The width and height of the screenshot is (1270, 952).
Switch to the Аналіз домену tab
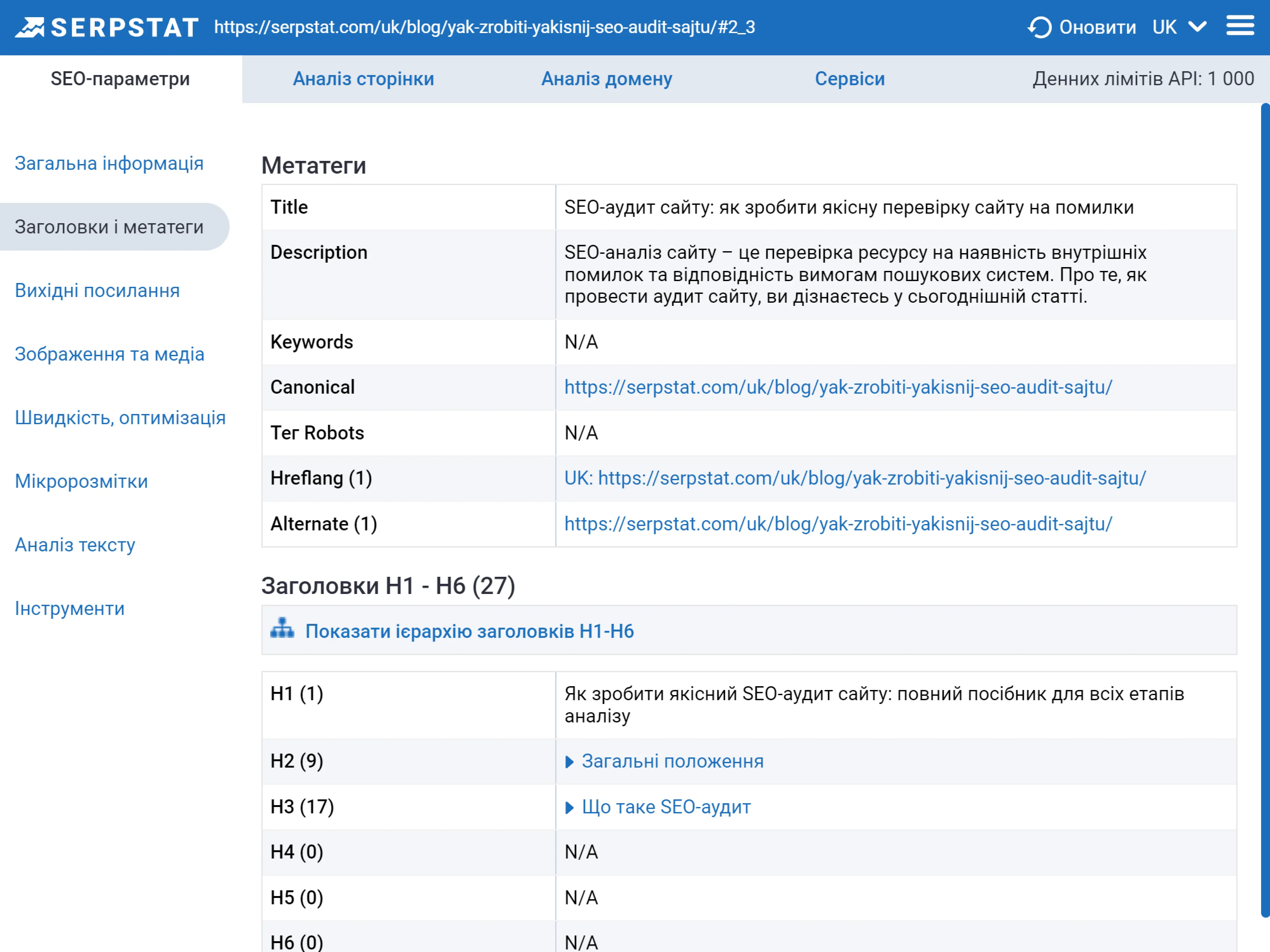click(x=607, y=79)
